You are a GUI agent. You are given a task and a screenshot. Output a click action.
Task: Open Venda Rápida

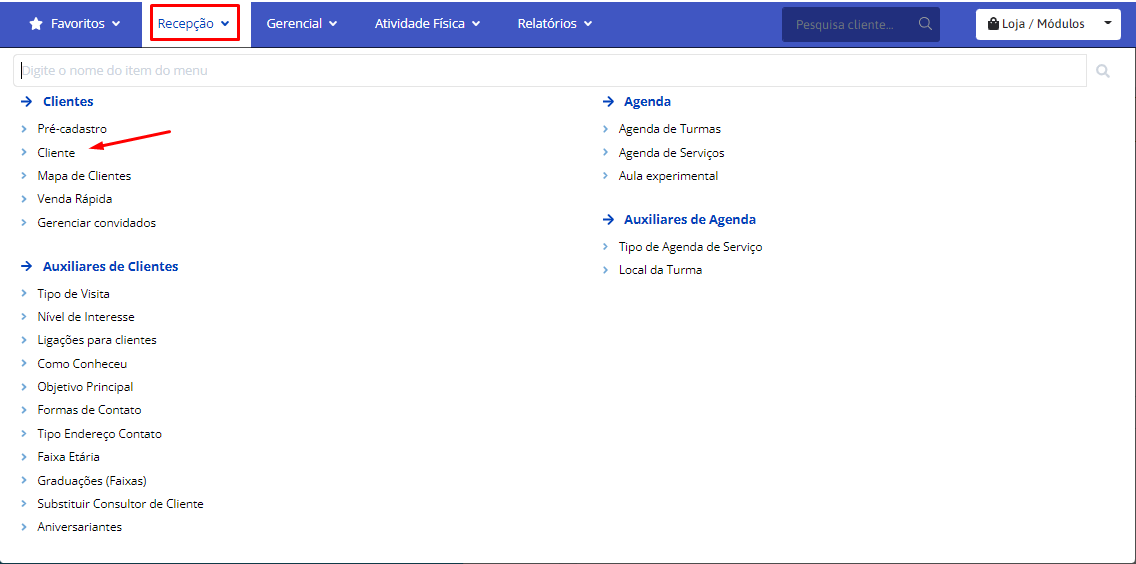click(x=75, y=199)
